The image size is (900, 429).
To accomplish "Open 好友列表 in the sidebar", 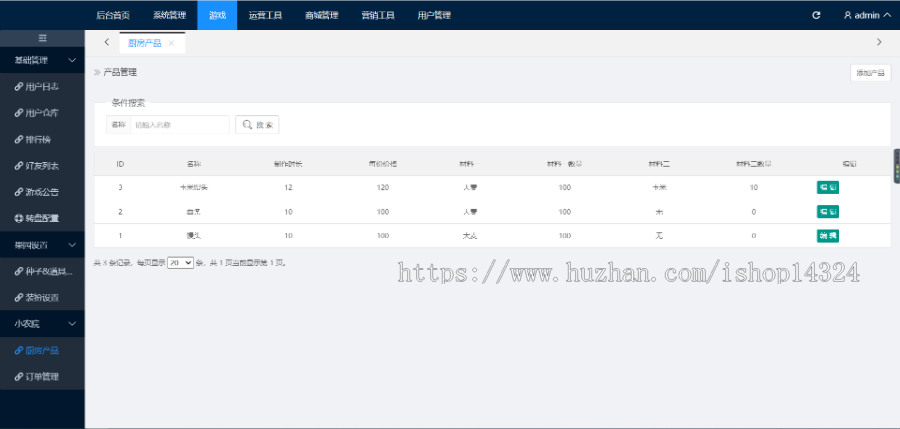I will 42,166.
